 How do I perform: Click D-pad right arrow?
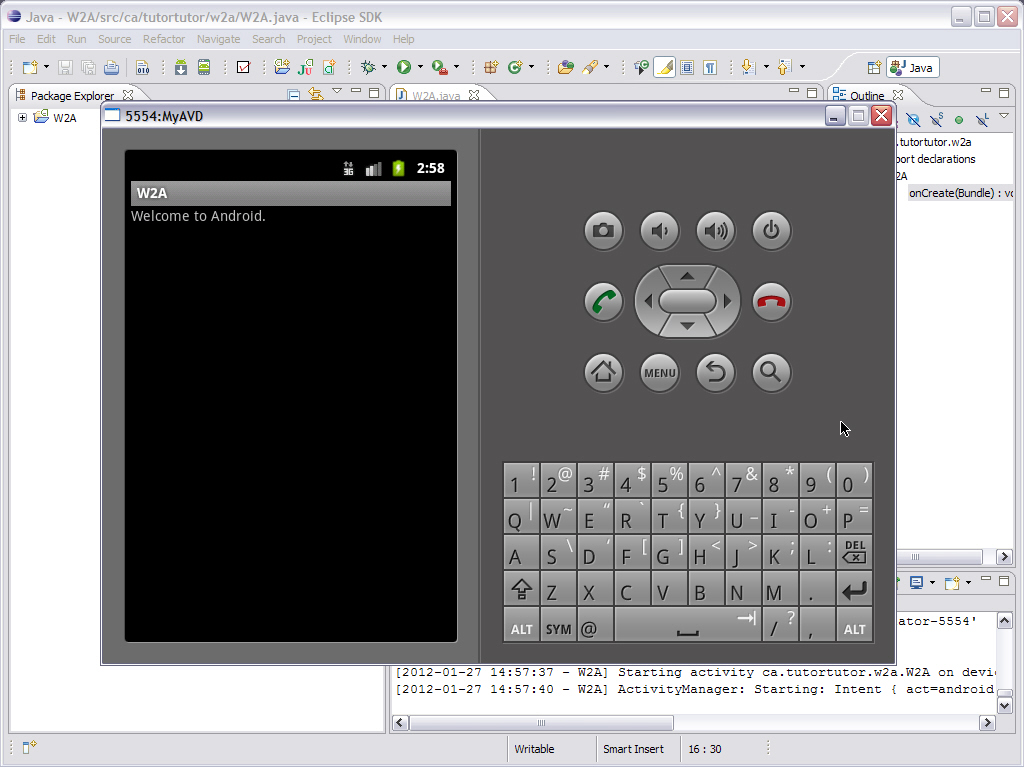click(728, 301)
